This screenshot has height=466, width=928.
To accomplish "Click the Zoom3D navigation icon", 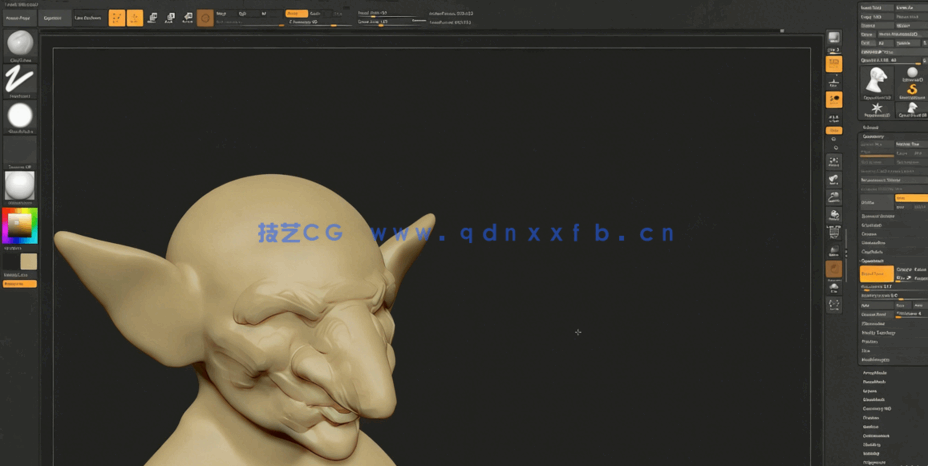I will (x=834, y=197).
